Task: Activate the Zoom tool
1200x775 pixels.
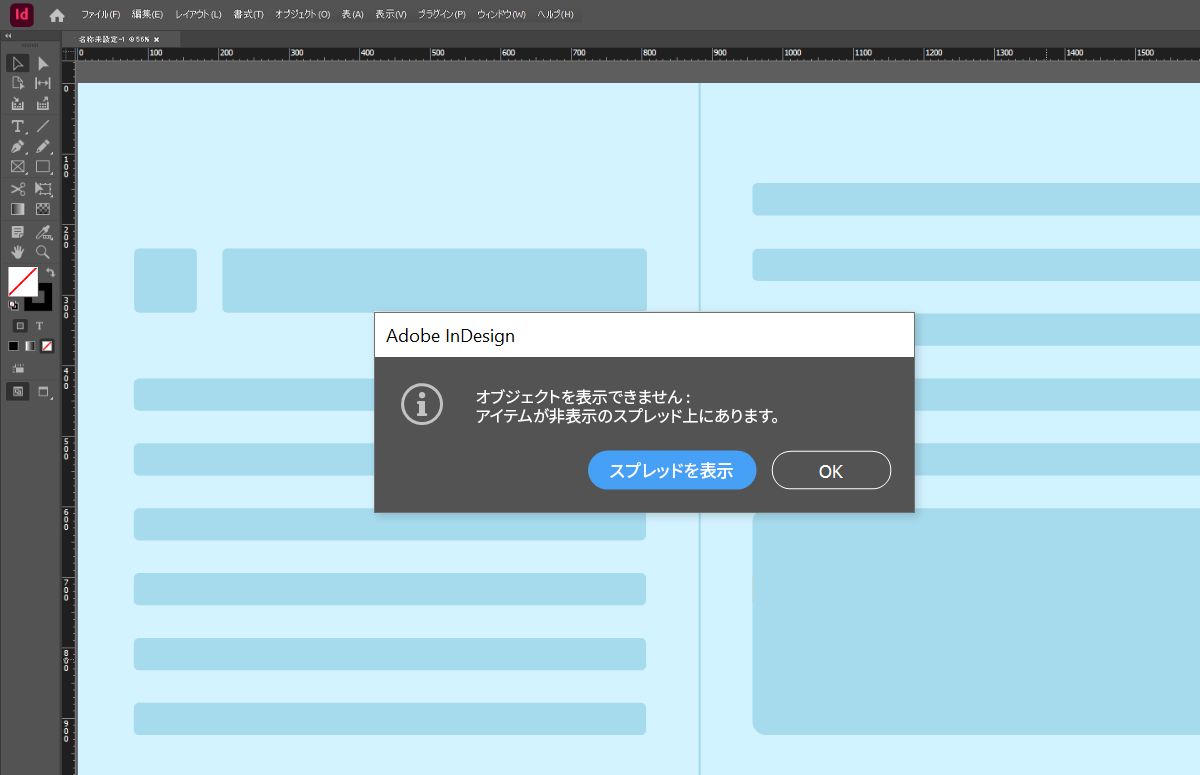Action: point(43,252)
